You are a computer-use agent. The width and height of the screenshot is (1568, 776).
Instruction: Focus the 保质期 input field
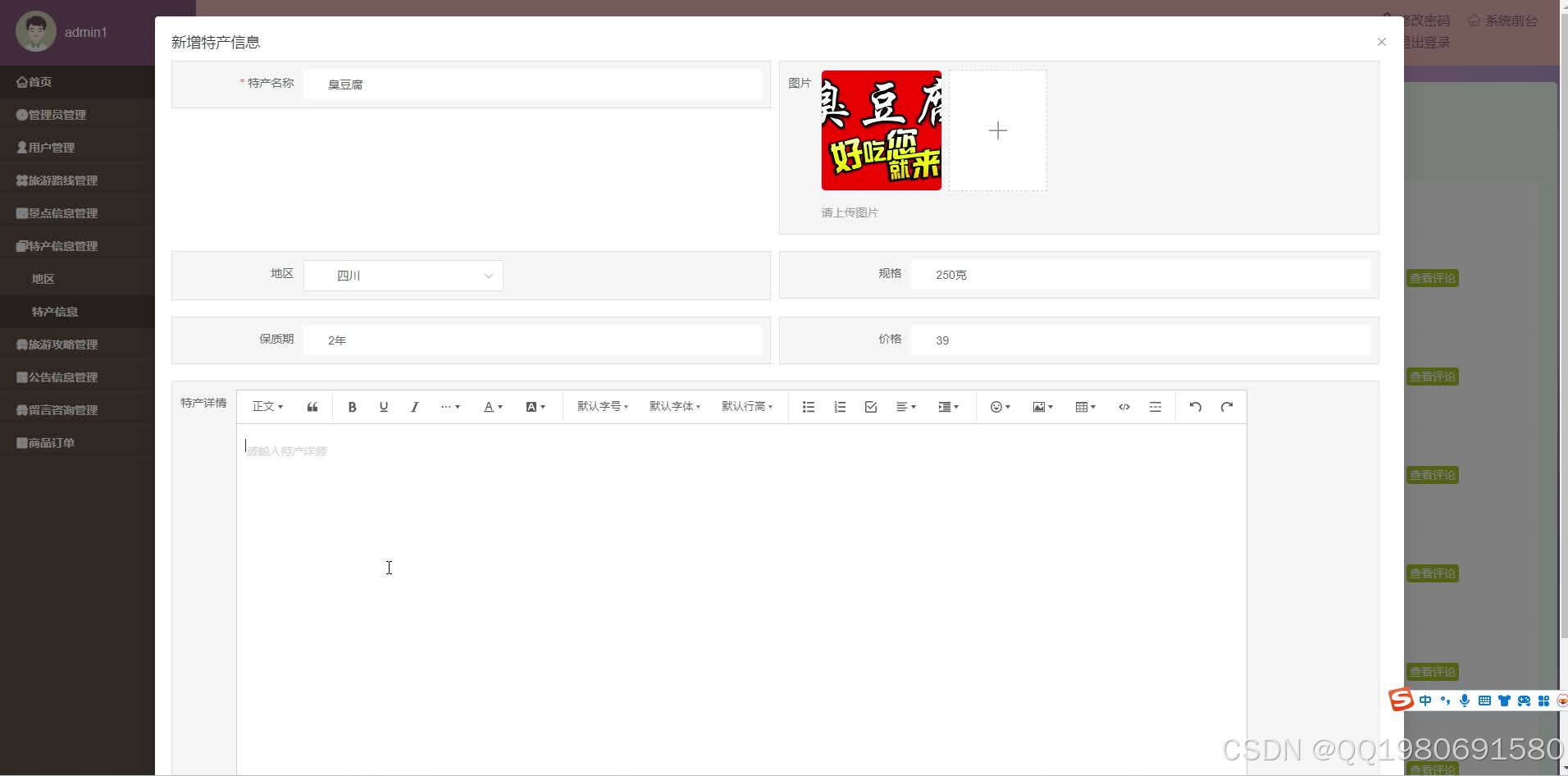click(532, 340)
